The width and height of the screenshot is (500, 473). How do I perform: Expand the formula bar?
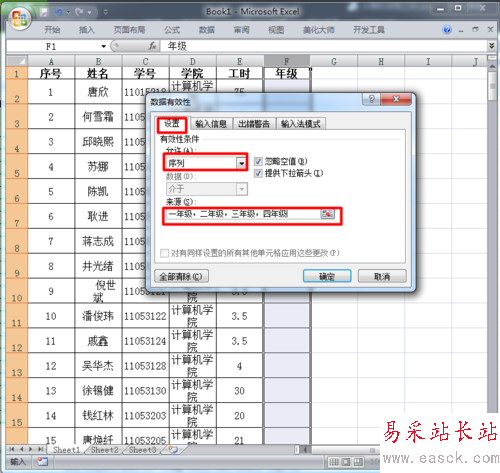click(x=492, y=45)
